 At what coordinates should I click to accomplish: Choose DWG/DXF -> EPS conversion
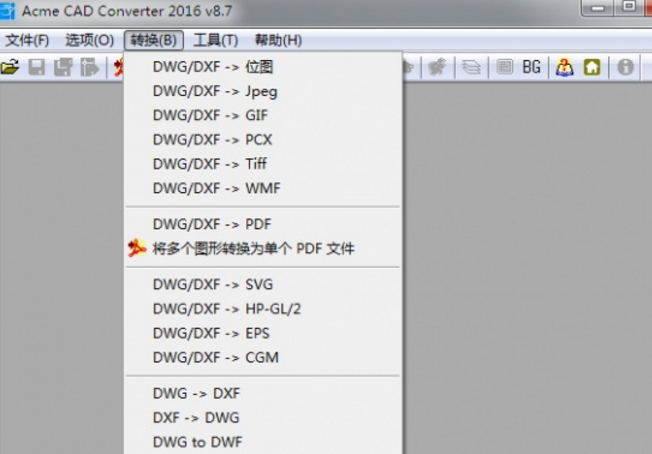pos(263,333)
